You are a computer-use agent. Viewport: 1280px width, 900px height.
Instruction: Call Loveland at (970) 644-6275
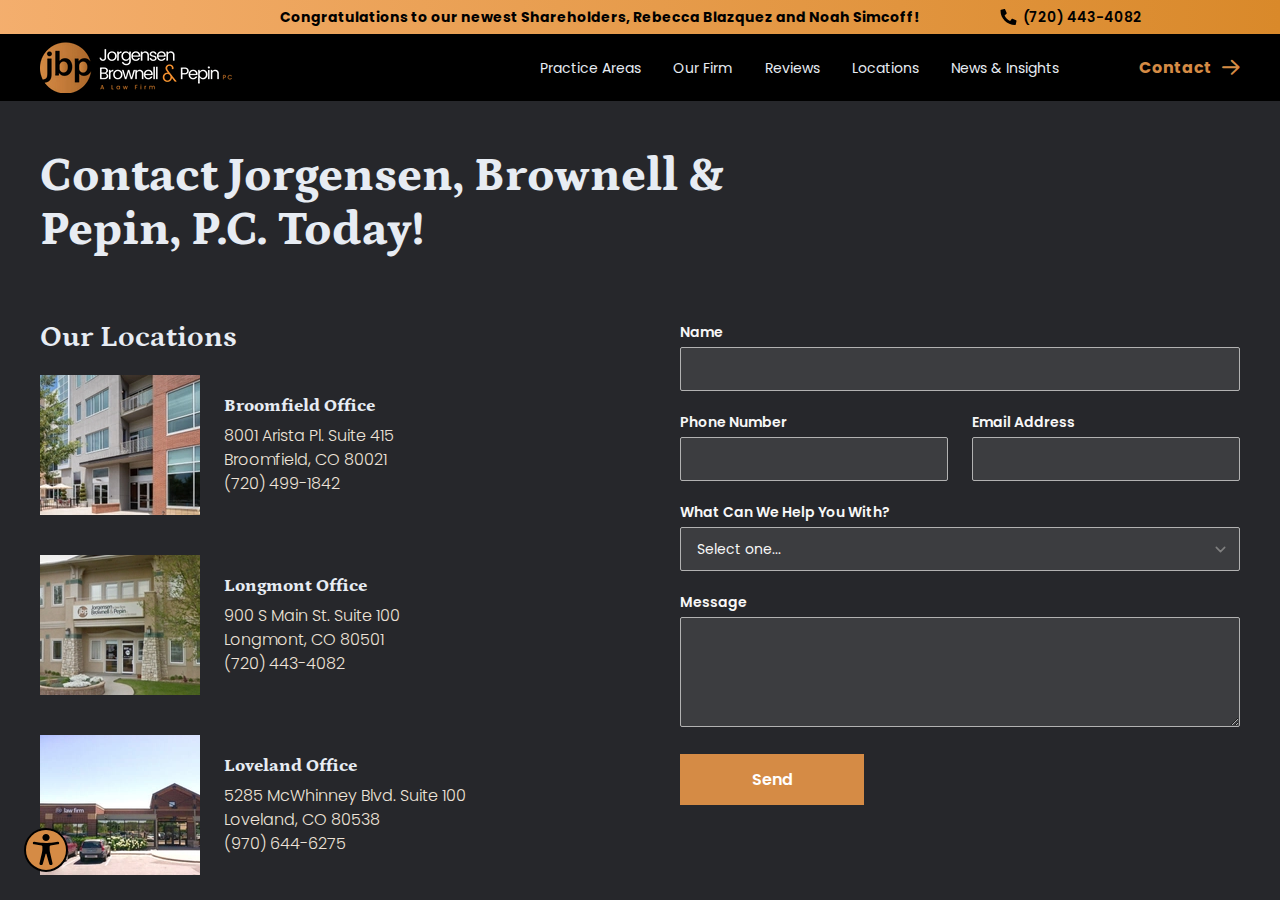point(285,843)
